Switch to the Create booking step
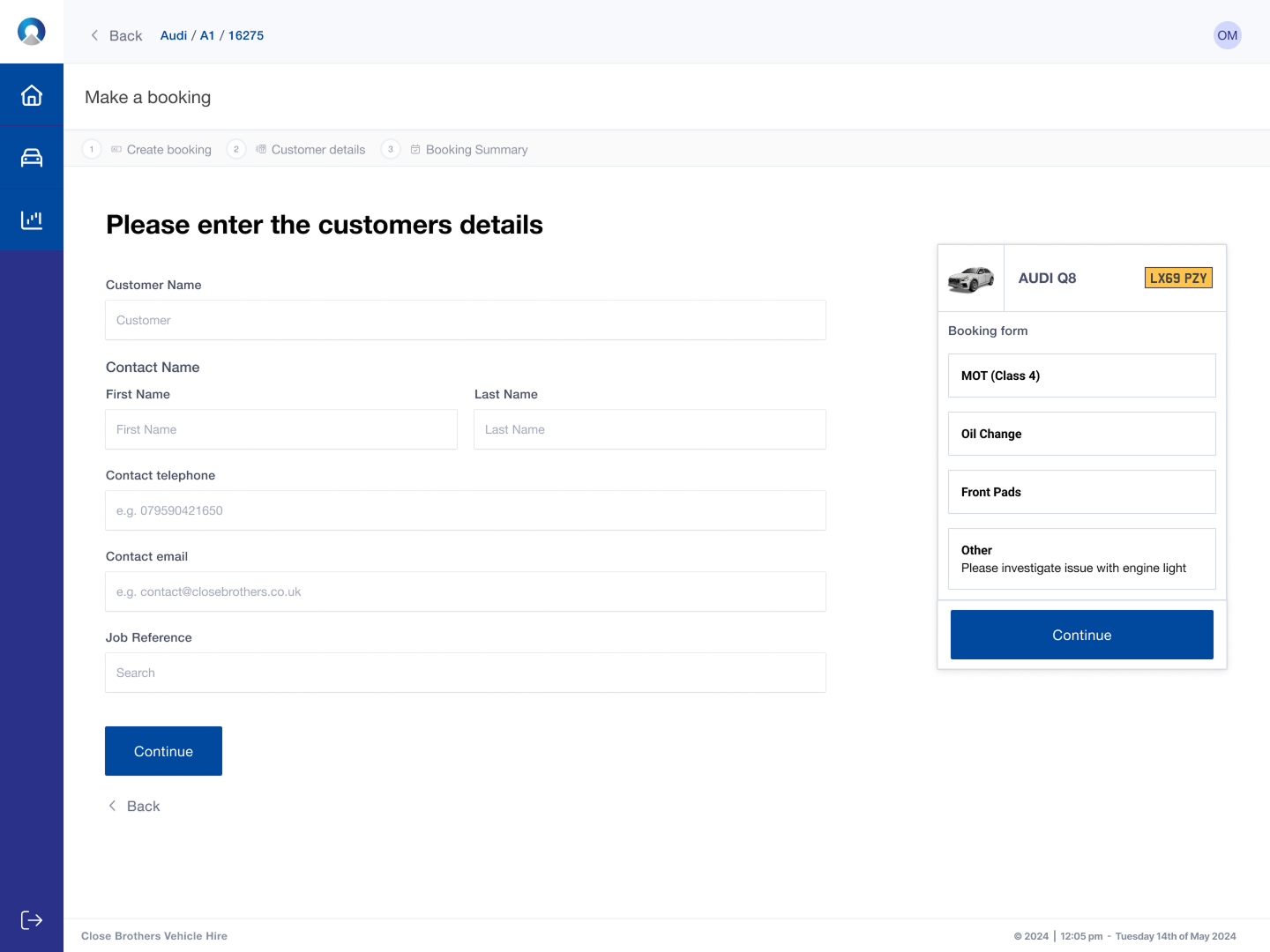Image resolution: width=1270 pixels, height=952 pixels. point(168,149)
